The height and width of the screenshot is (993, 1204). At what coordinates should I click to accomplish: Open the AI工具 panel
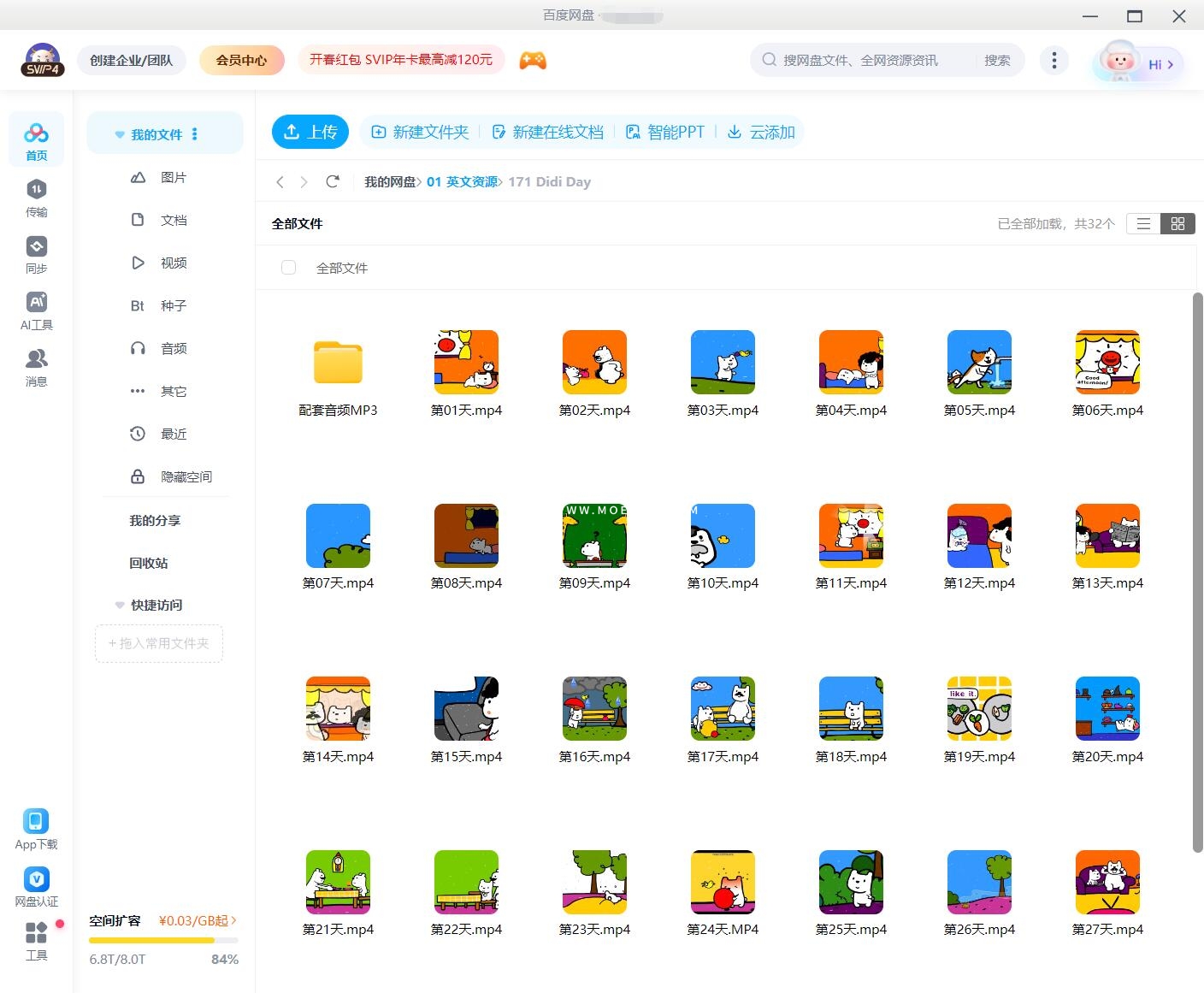(x=36, y=308)
